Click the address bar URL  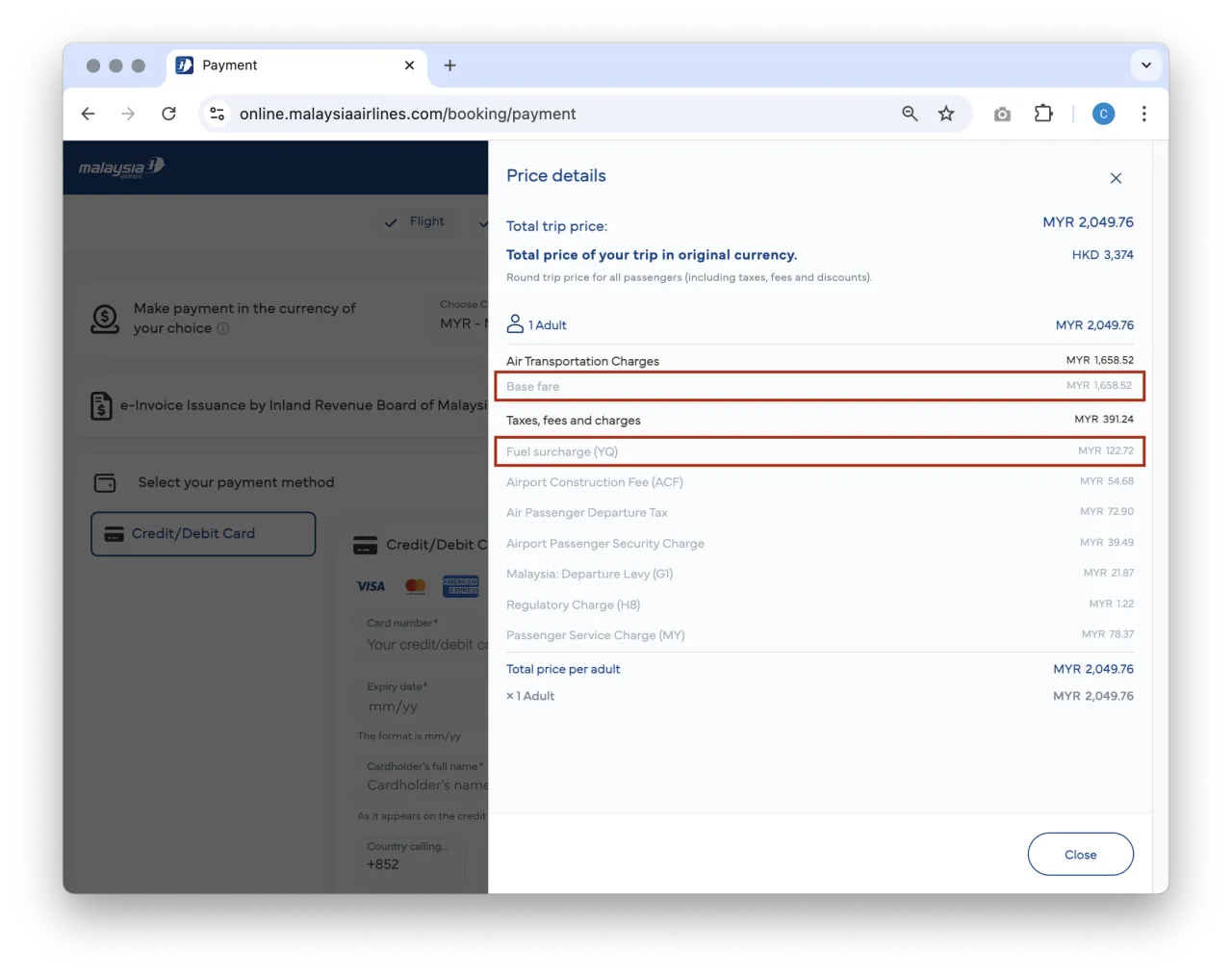pyautogui.click(x=407, y=114)
